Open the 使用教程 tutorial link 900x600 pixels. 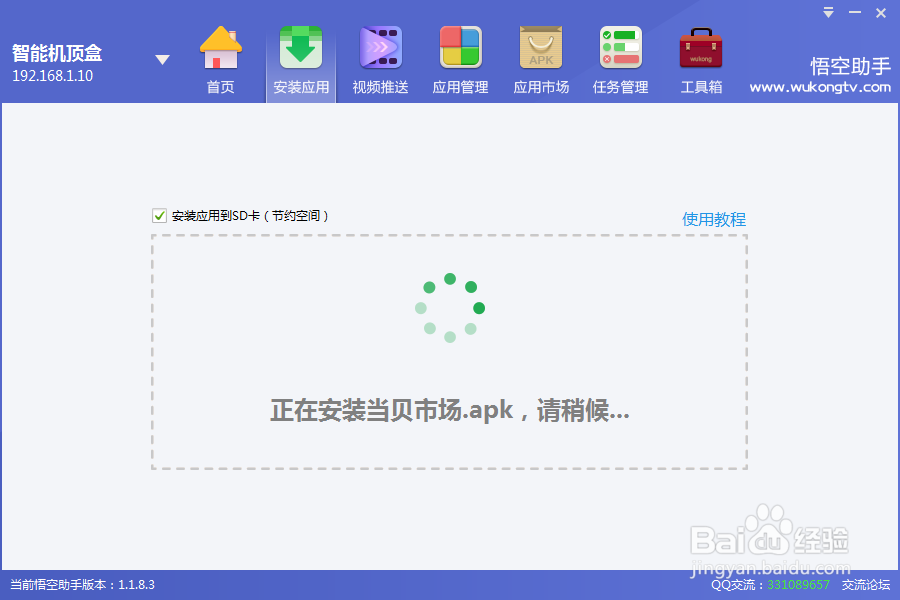click(713, 219)
